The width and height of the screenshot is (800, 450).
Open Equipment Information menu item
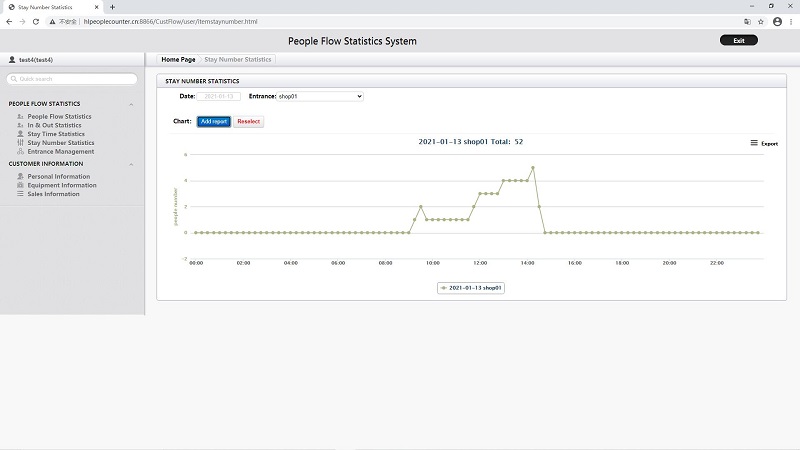pos(62,185)
